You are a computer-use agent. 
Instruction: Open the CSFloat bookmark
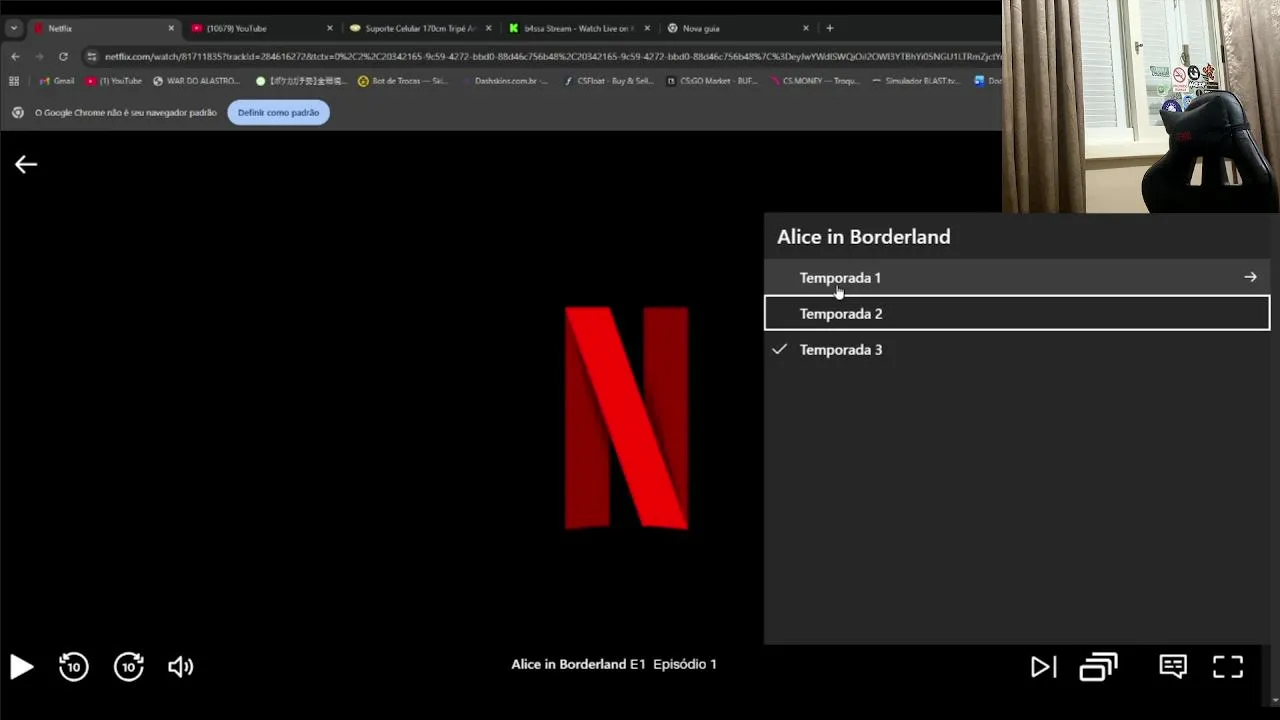[x=609, y=81]
